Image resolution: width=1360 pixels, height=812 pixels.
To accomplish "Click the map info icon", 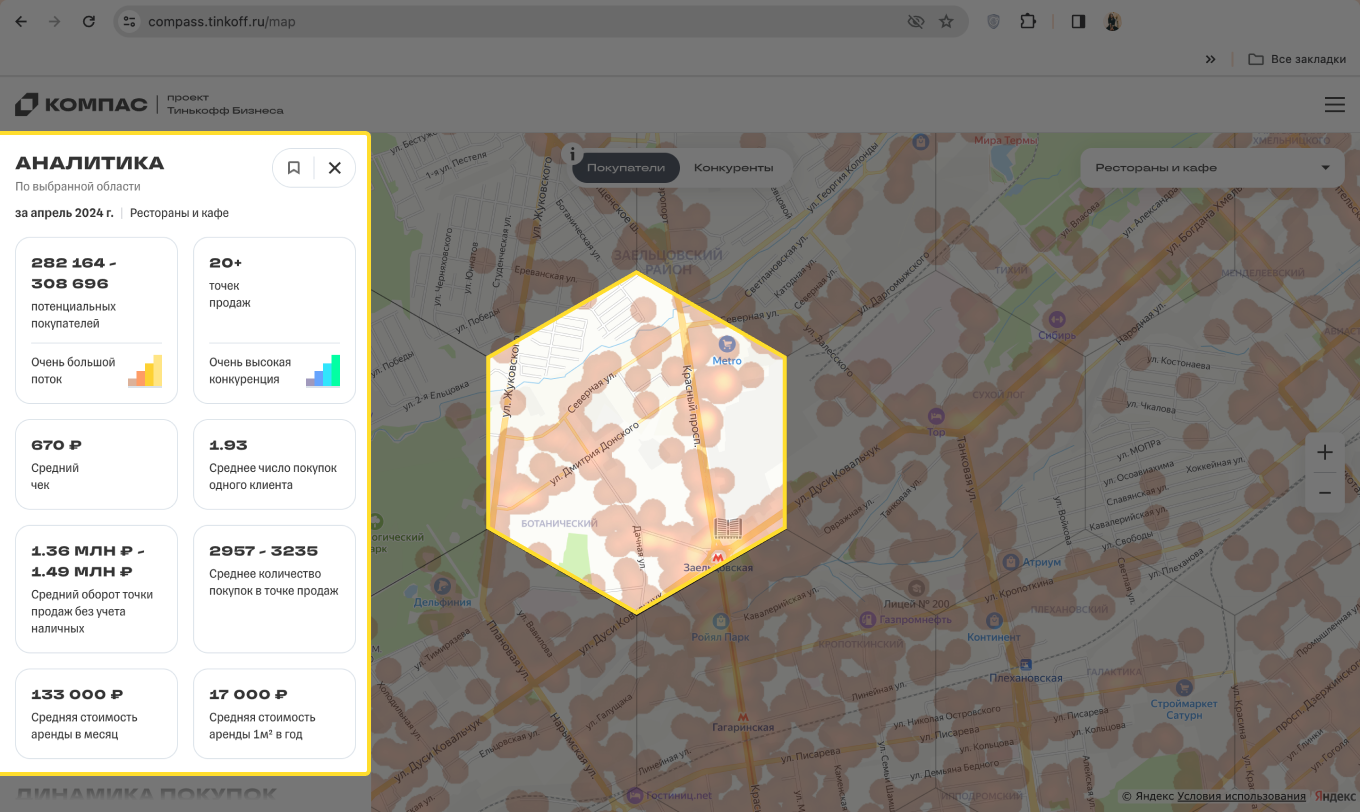I will pyautogui.click(x=572, y=154).
